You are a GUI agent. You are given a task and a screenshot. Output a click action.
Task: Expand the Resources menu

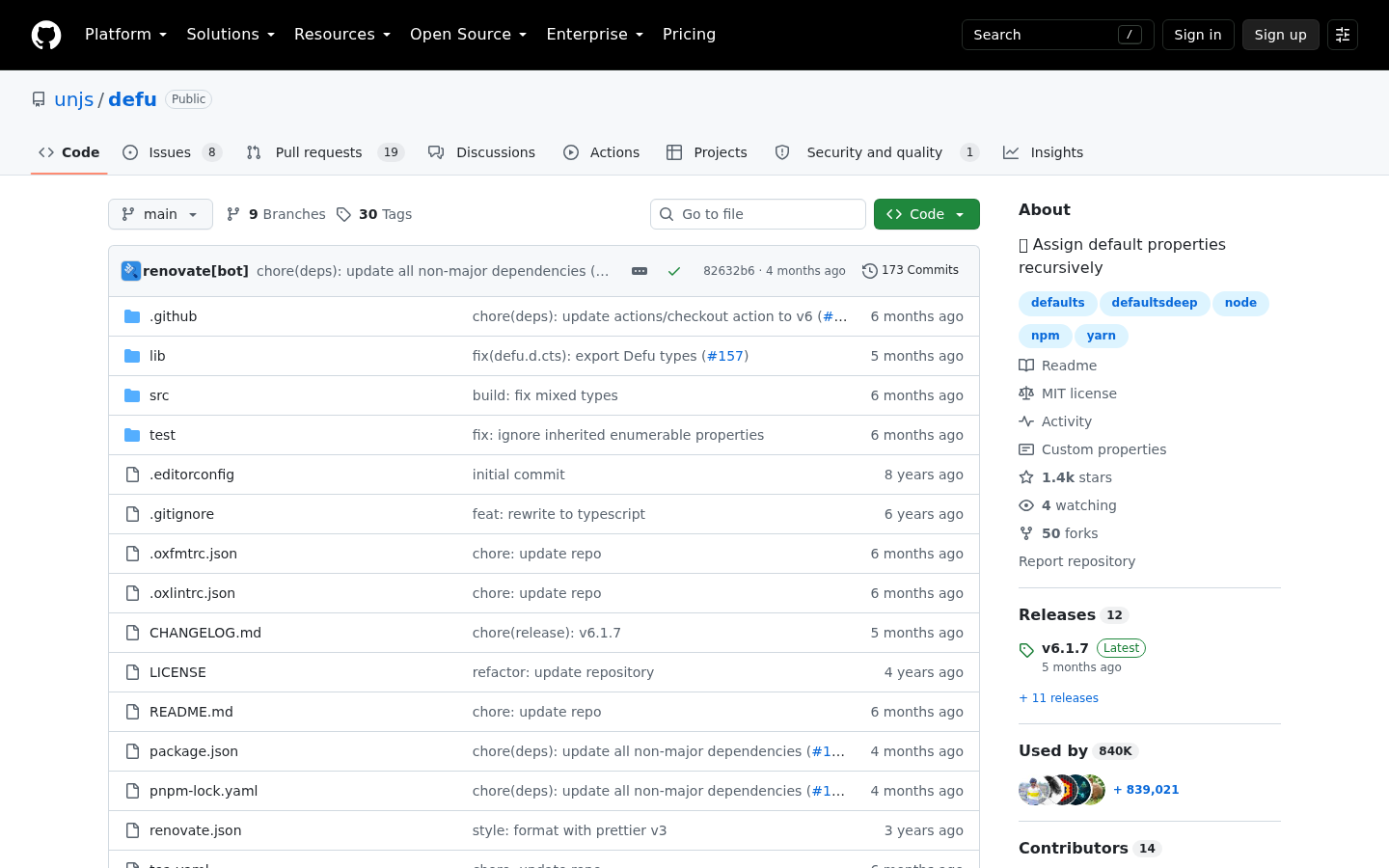[342, 35]
